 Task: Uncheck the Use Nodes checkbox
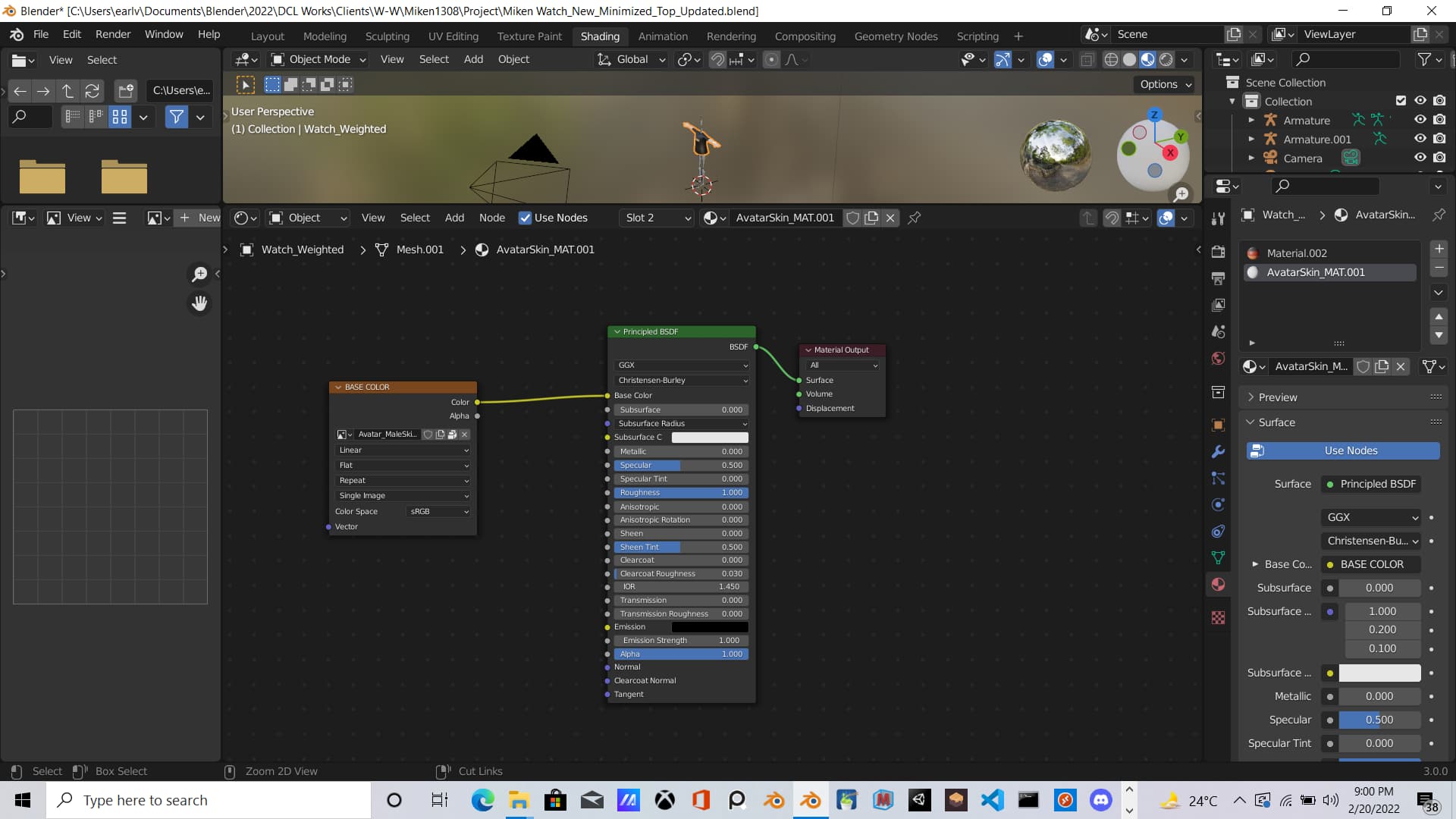point(525,218)
